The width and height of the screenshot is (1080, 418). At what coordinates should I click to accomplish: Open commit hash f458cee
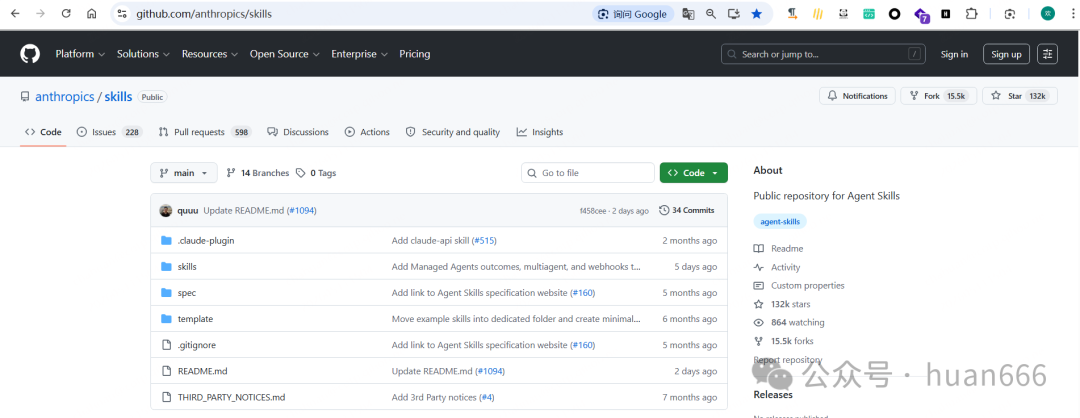pyautogui.click(x=593, y=211)
